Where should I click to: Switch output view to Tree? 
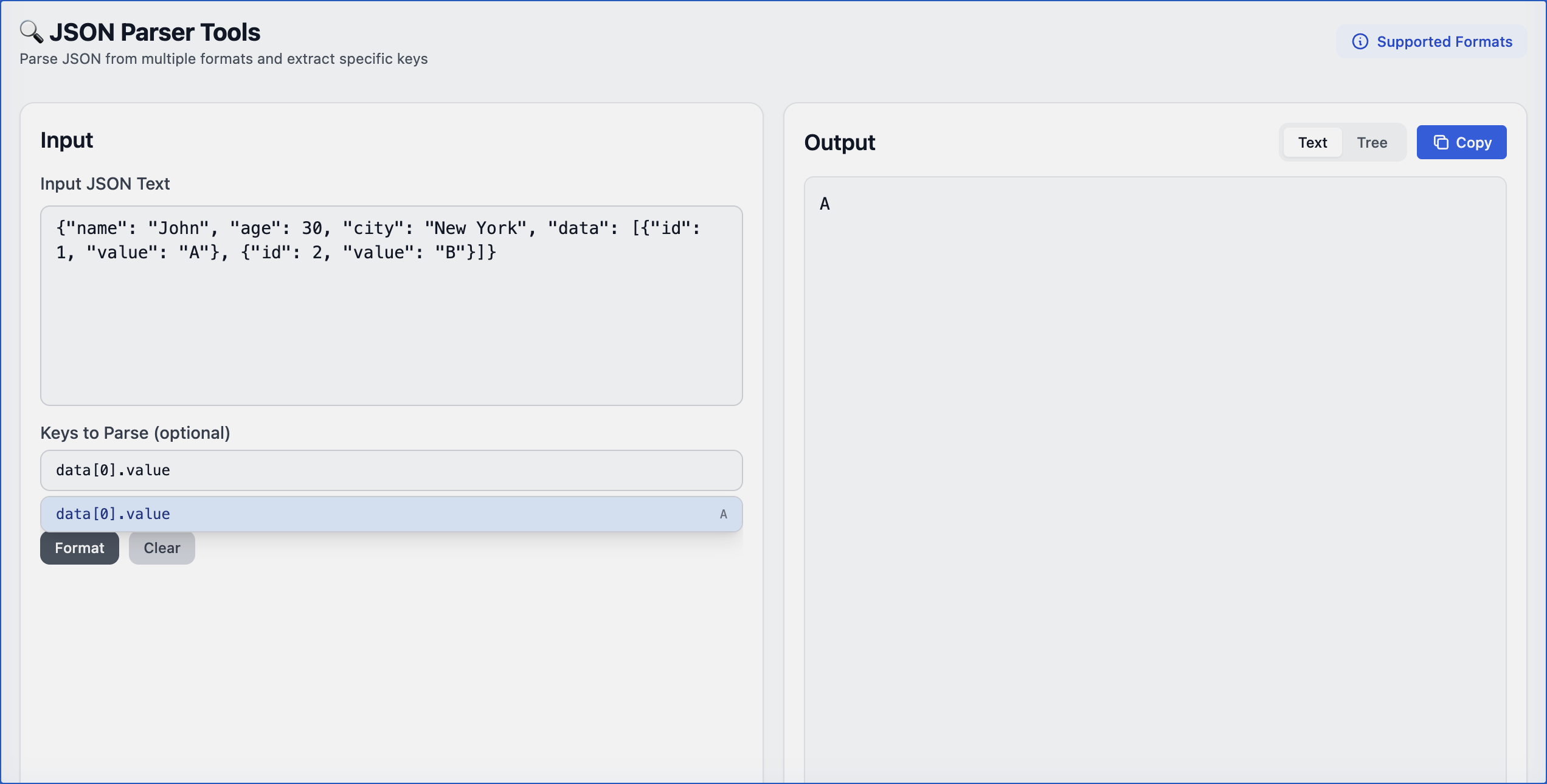(x=1372, y=142)
